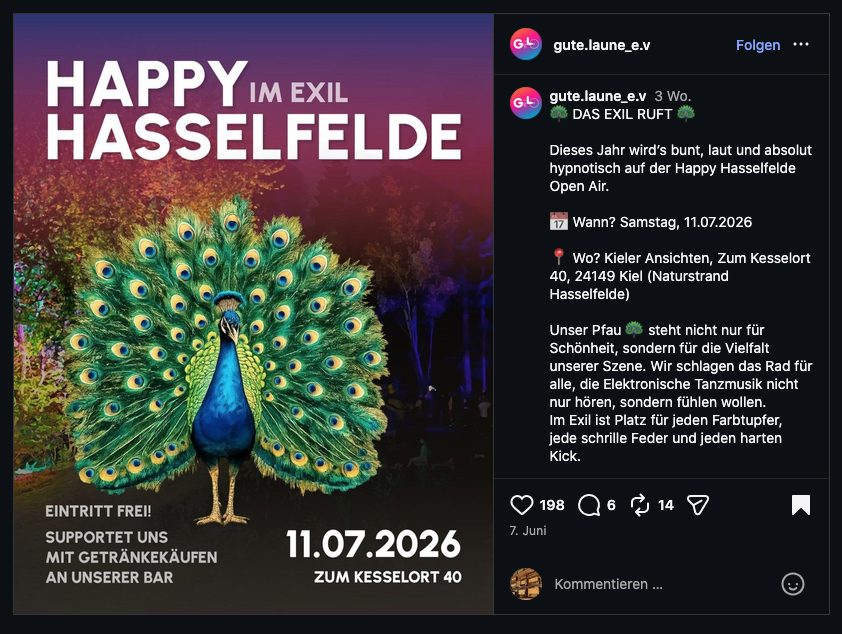View the 198 likes count
Image resolution: width=842 pixels, height=634 pixels.
(x=552, y=505)
